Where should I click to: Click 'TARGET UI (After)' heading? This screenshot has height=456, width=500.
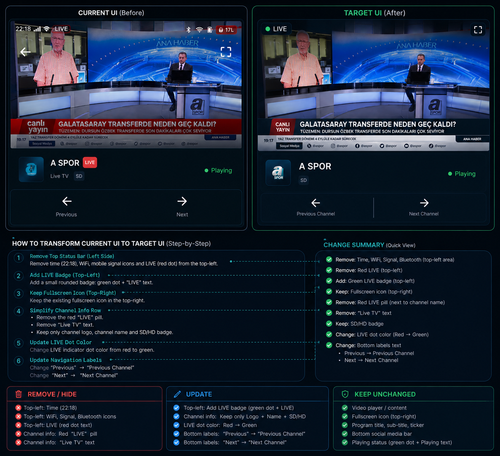374,13
